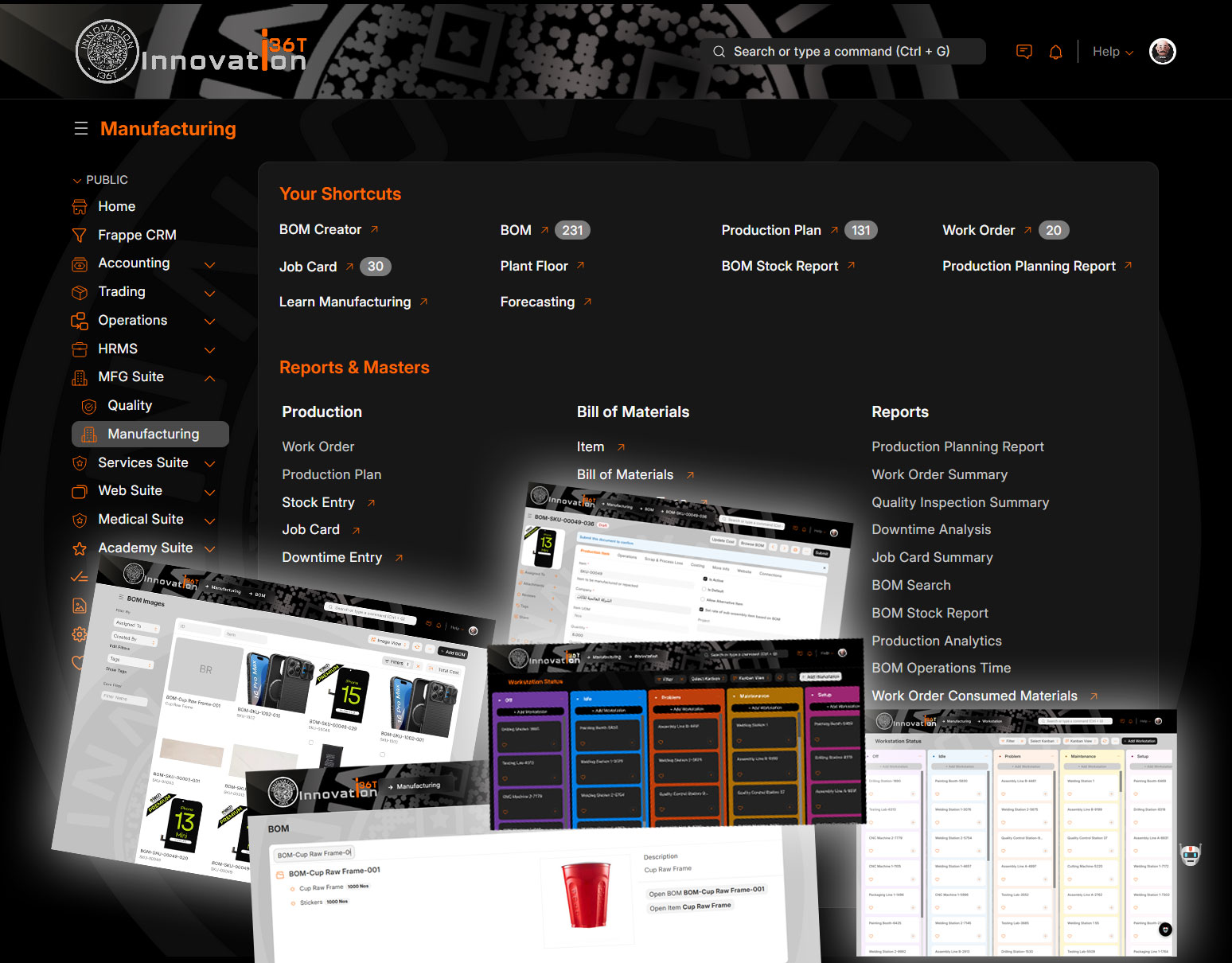Open the Downtime Analysis report link
This screenshot has height=963, width=1232.
point(931,530)
